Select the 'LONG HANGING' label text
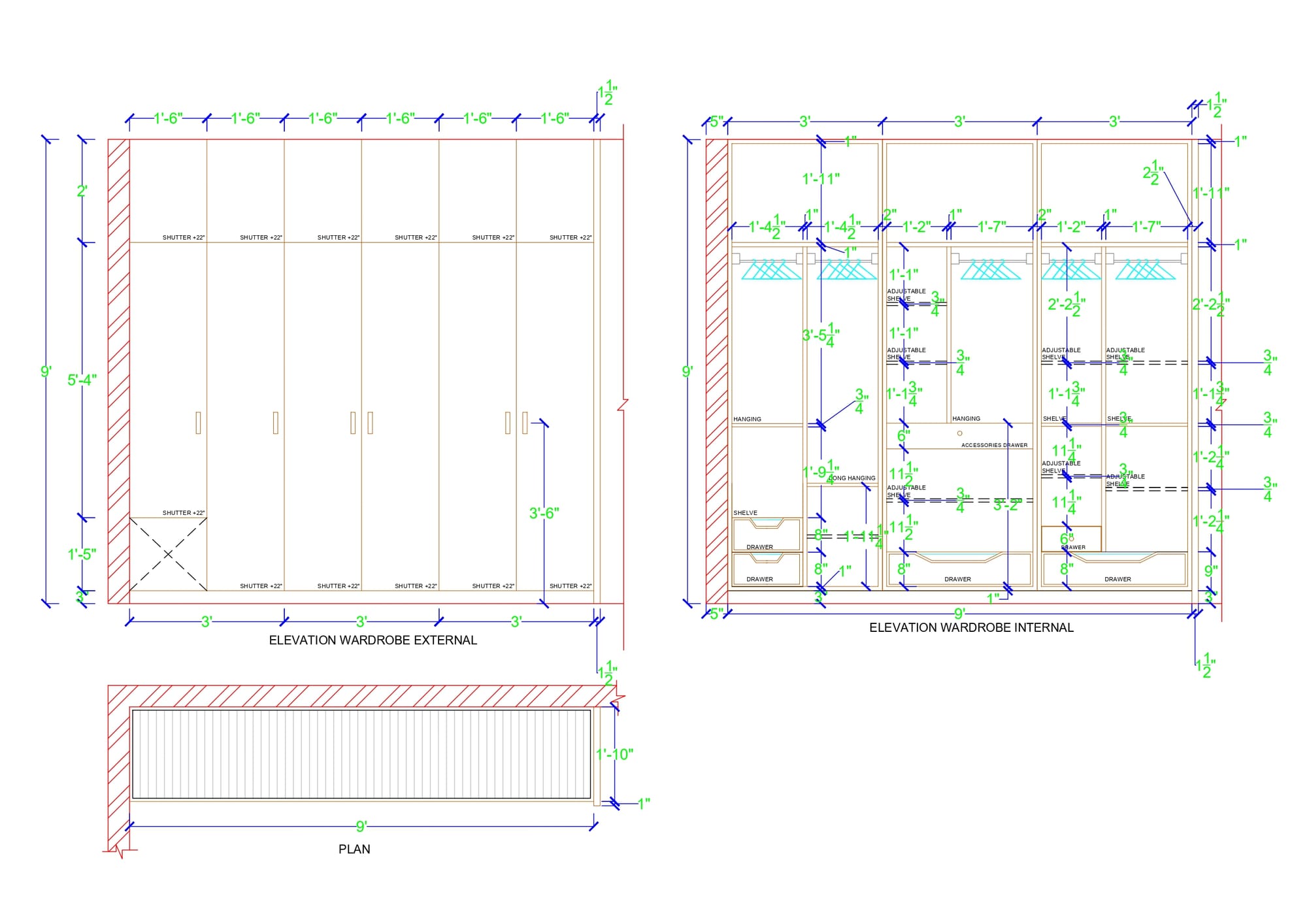Viewport: 1307px width, 924px height. pyautogui.click(x=853, y=478)
